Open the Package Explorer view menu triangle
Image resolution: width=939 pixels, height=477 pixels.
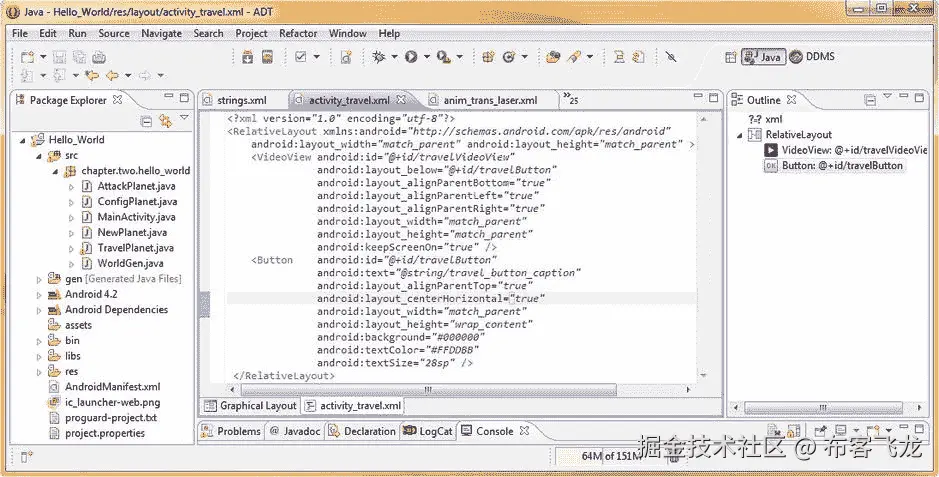tap(184, 119)
